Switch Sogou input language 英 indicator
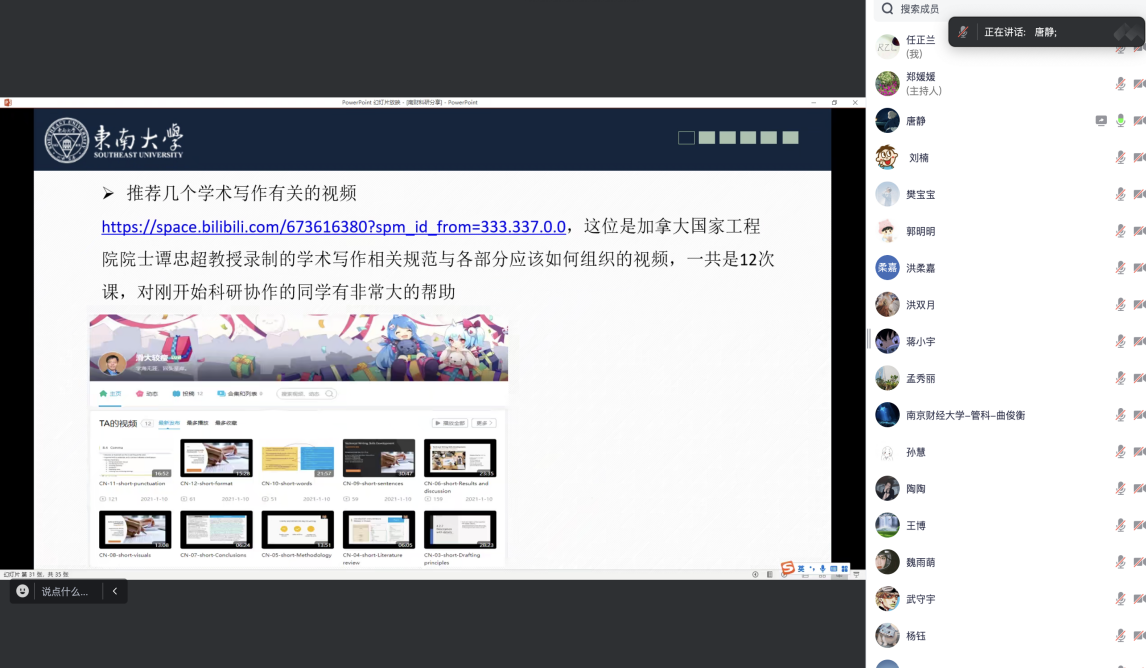 click(801, 568)
